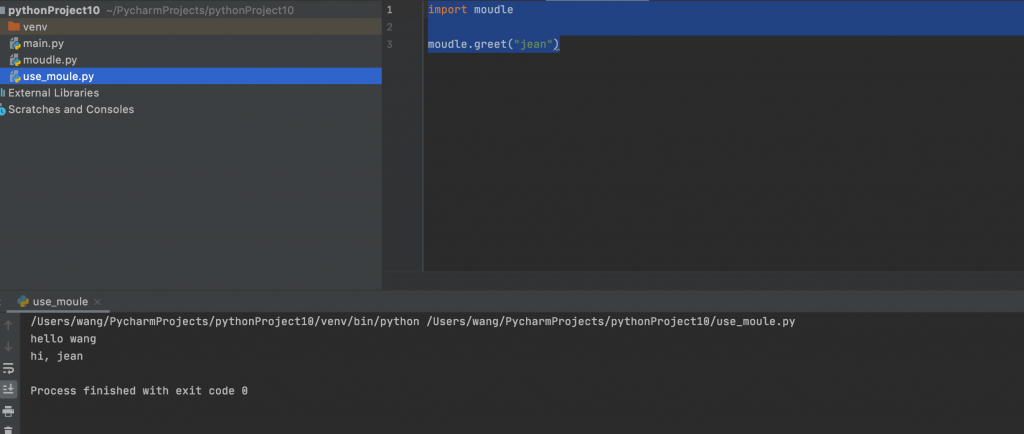Open moudle.py from the project tree

point(191,60)
